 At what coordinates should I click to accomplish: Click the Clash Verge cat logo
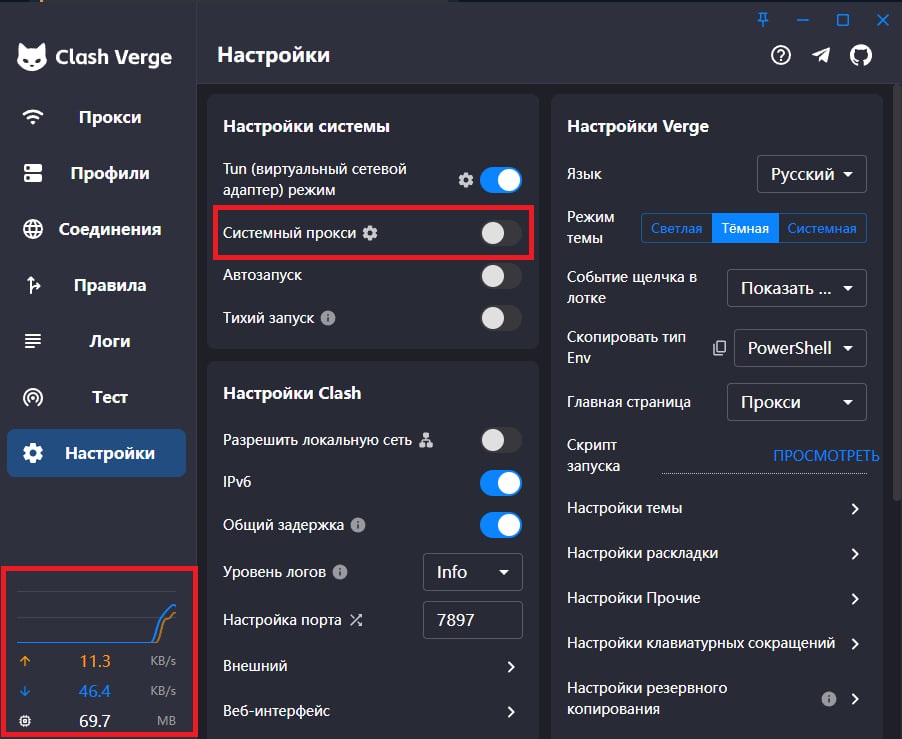point(32,57)
